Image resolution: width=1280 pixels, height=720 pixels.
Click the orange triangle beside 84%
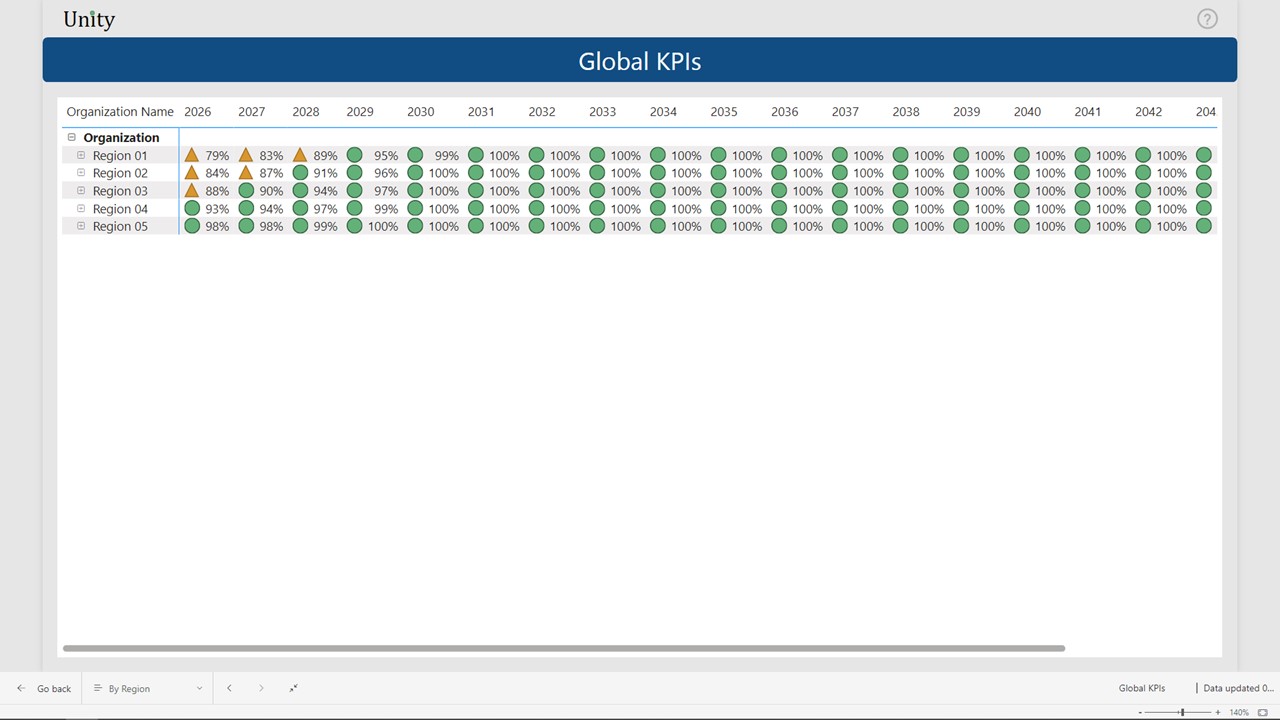click(x=192, y=173)
